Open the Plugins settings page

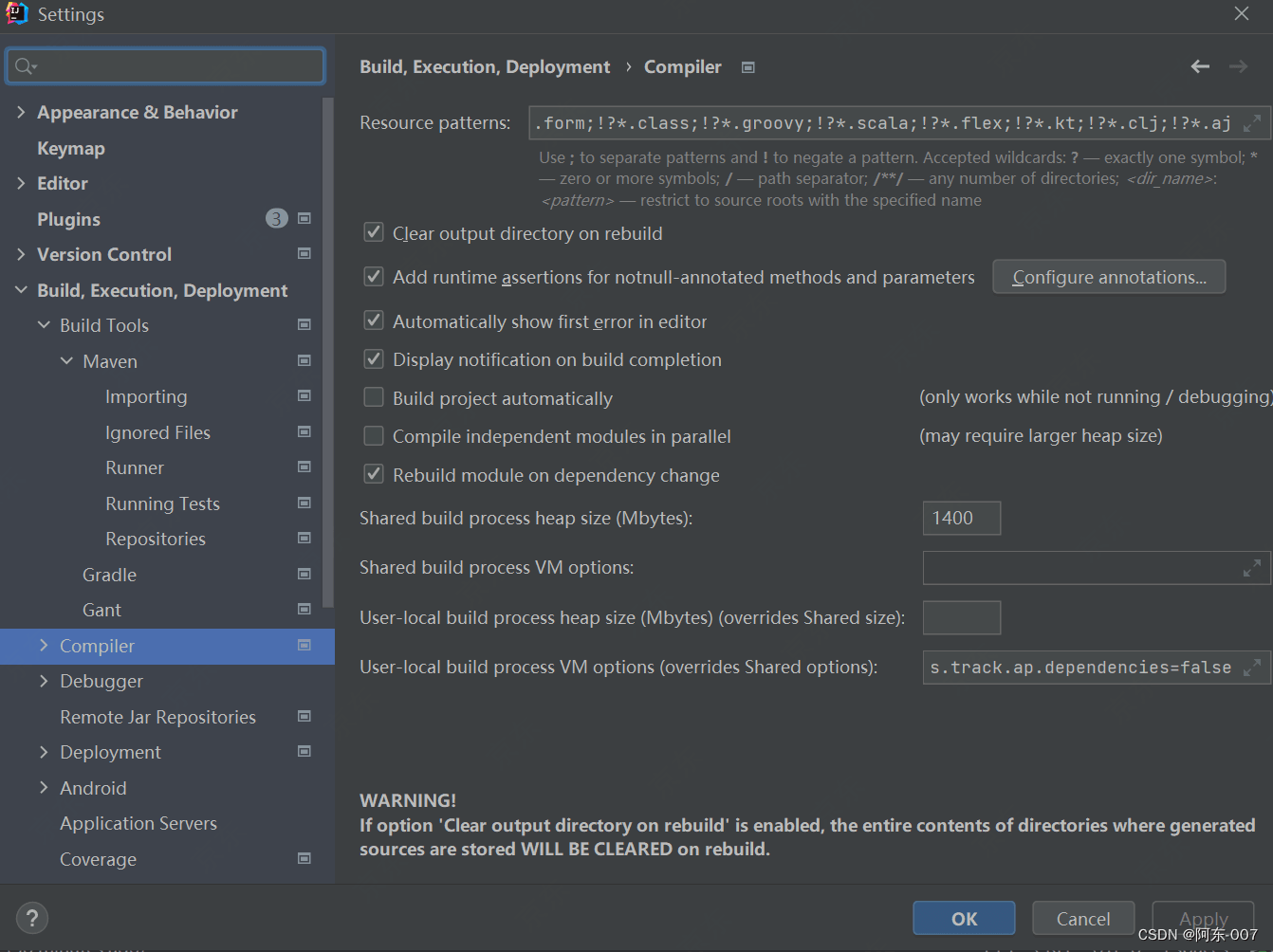click(68, 219)
